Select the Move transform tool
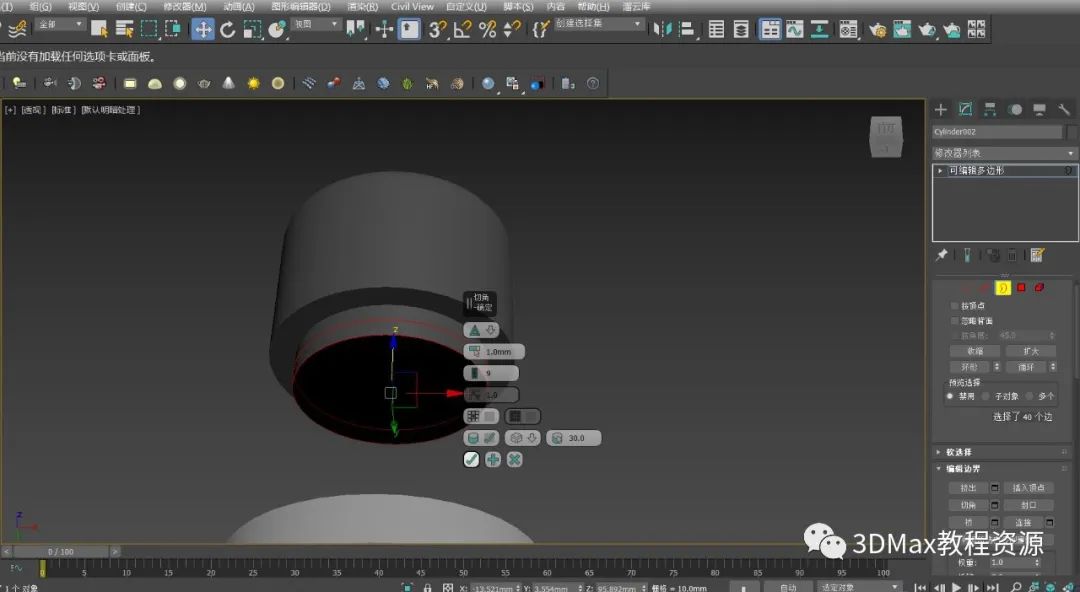 point(203,29)
